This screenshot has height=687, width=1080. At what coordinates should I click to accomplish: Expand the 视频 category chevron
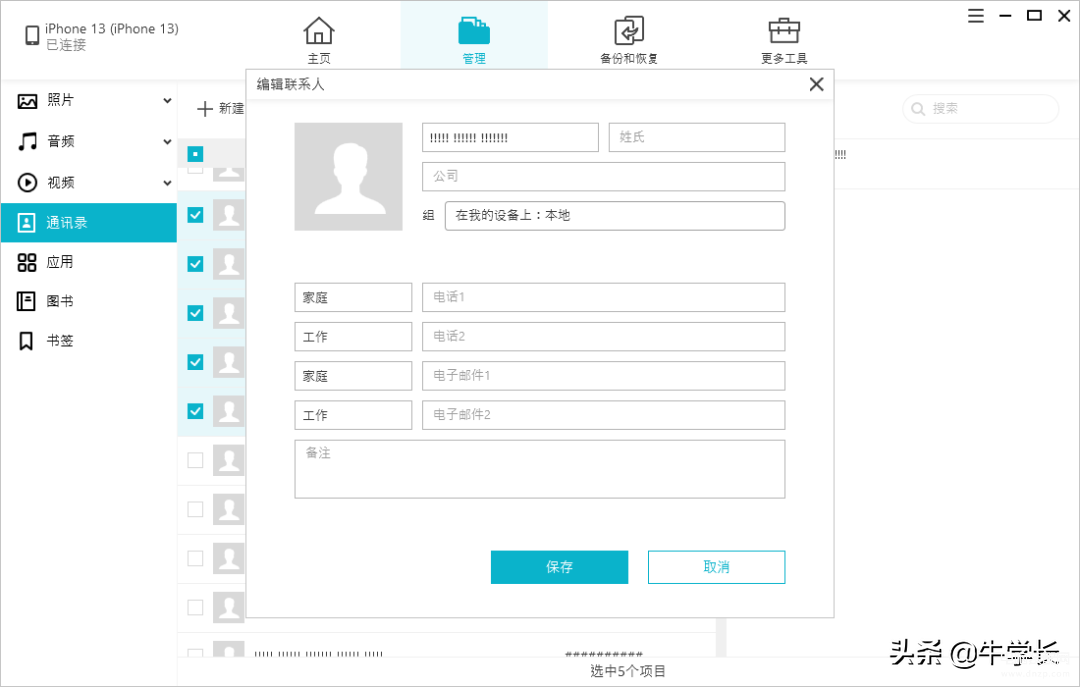tap(167, 183)
